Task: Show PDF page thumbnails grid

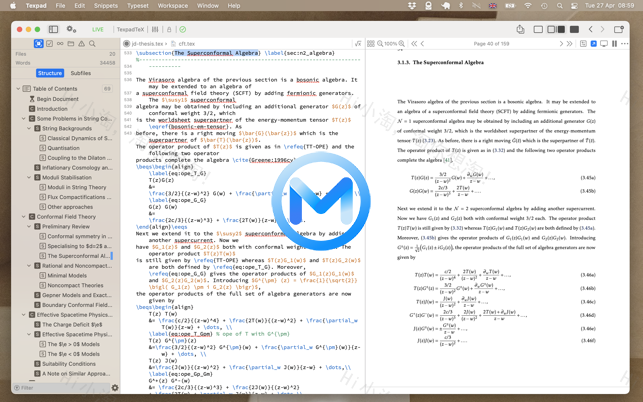Action: pos(371,43)
